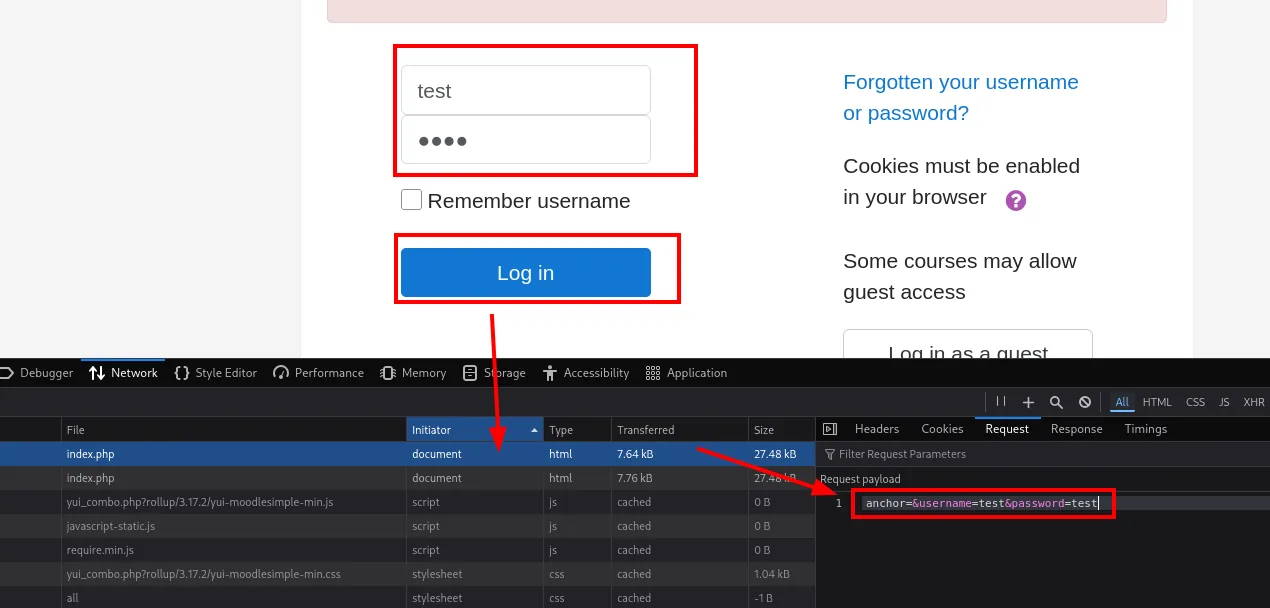The height and width of the screenshot is (608, 1270).
Task: Click the Network up-down arrows icon
Action: tap(97, 373)
